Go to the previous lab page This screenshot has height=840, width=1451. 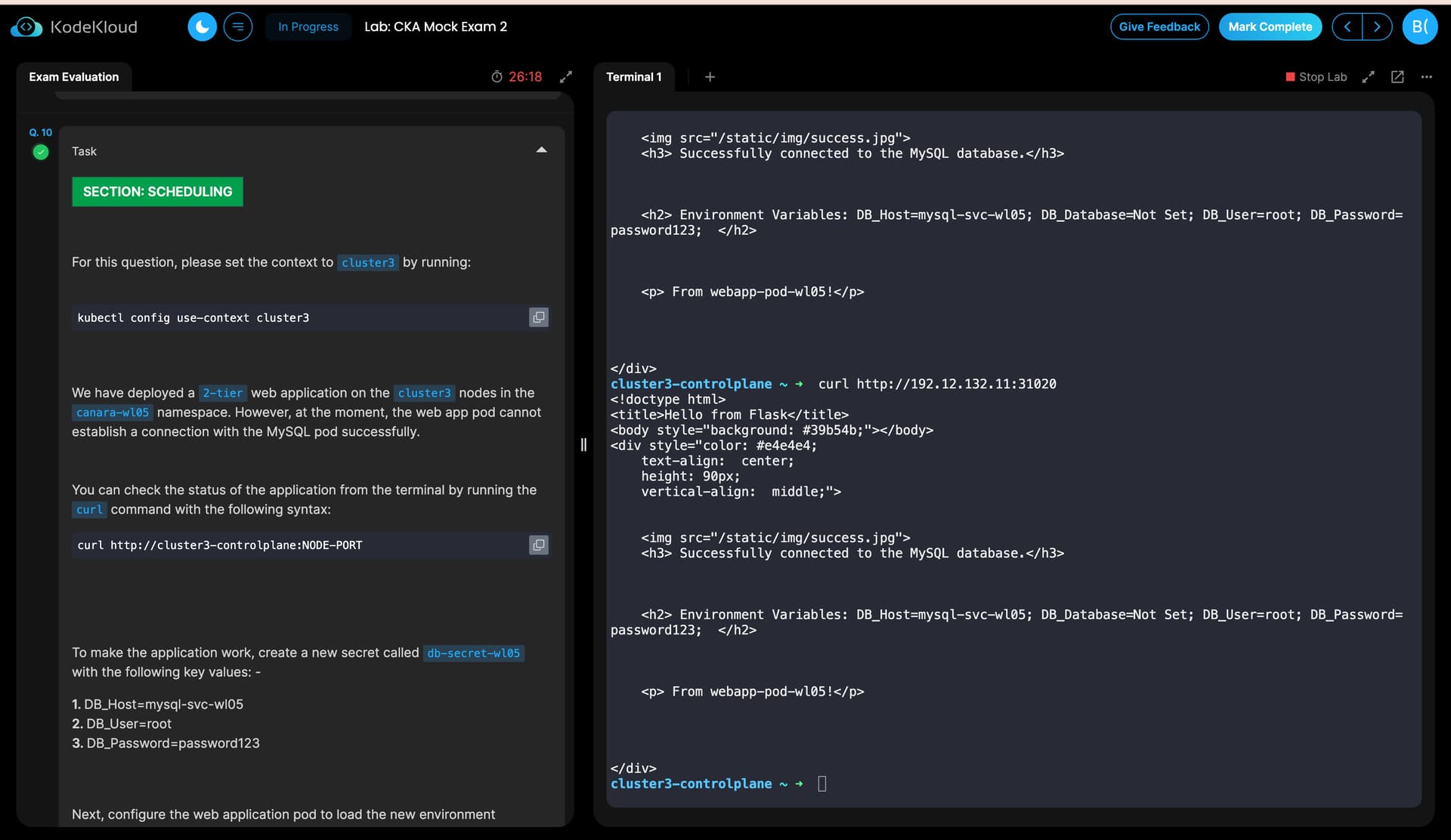[x=1347, y=27]
